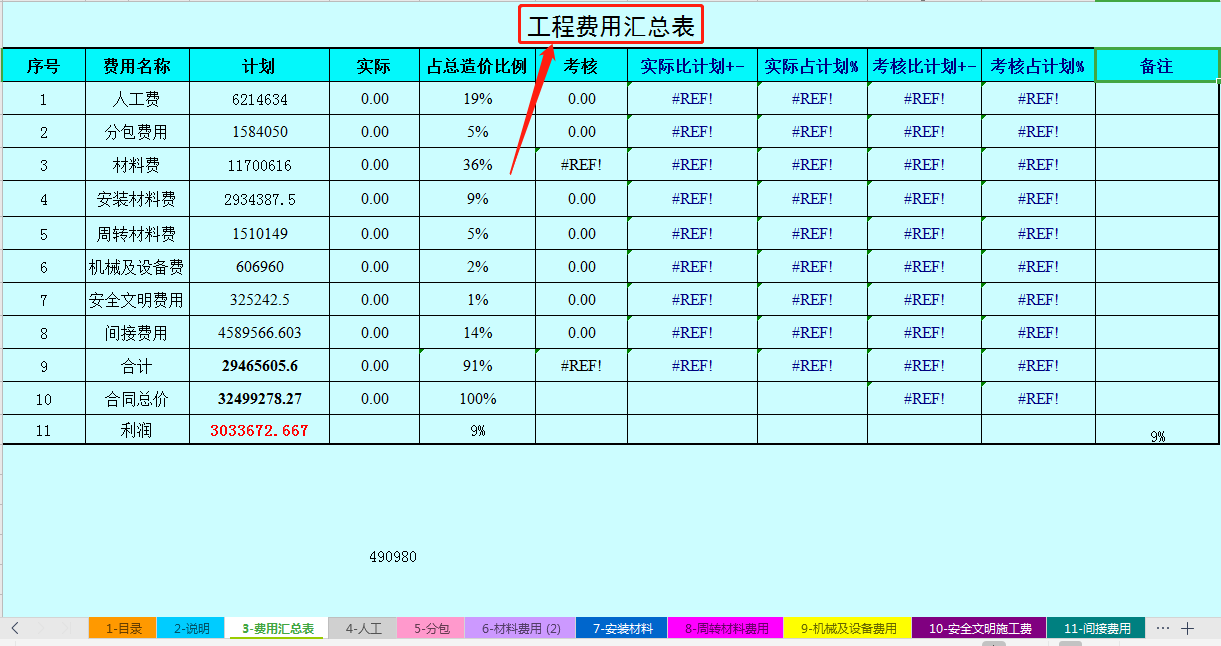Open the sheet tab overflow ellipsis menu
The height and width of the screenshot is (646, 1221).
point(1163,628)
